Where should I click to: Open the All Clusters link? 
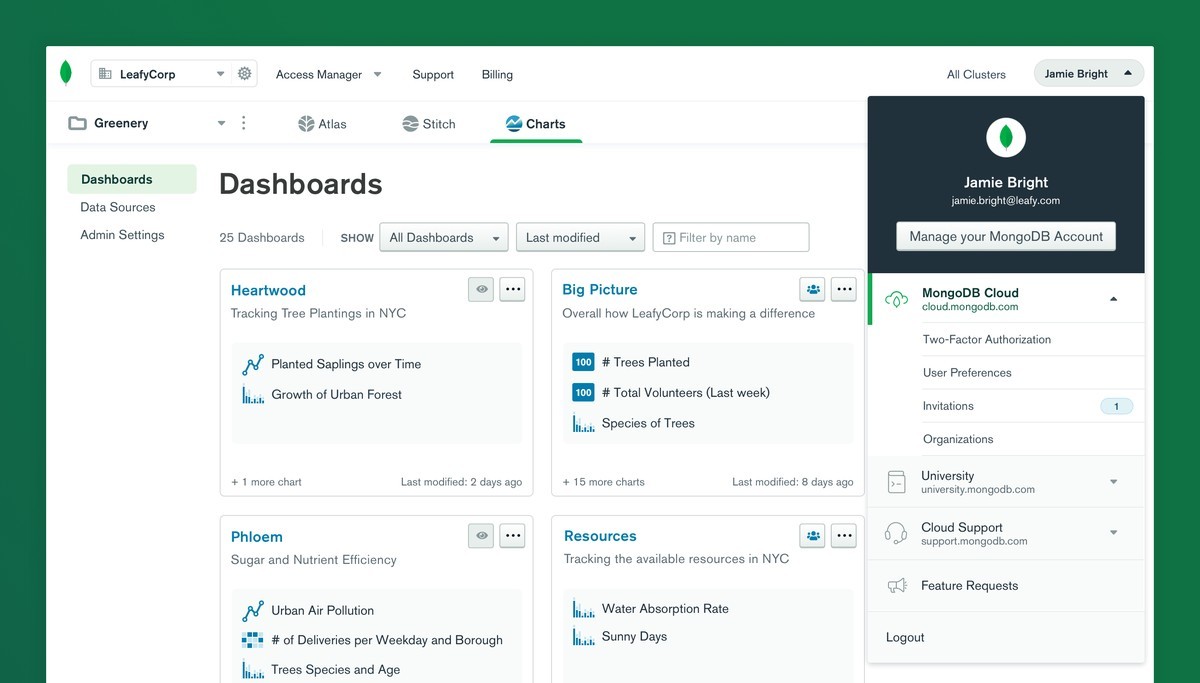[x=976, y=75]
